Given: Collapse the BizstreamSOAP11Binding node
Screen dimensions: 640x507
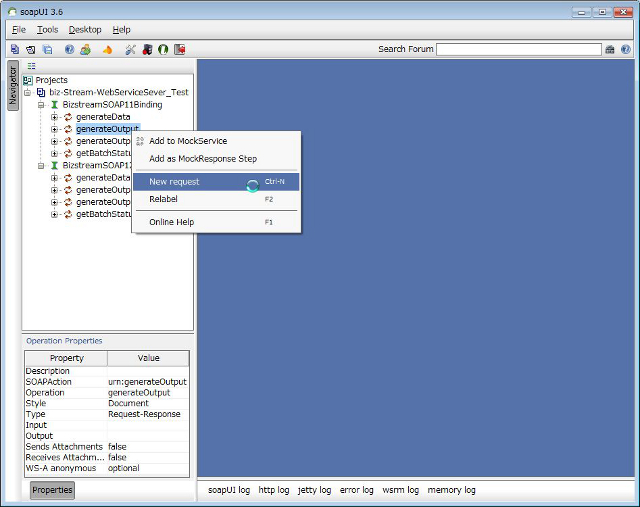Looking at the screenshot, I should (x=41, y=105).
